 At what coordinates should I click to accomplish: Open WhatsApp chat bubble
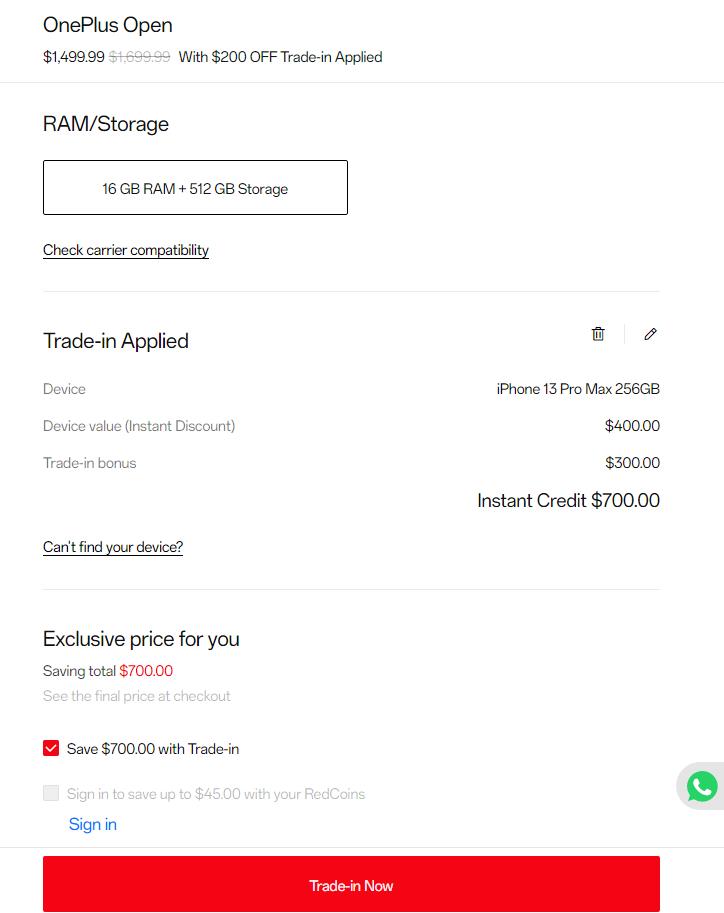click(702, 786)
